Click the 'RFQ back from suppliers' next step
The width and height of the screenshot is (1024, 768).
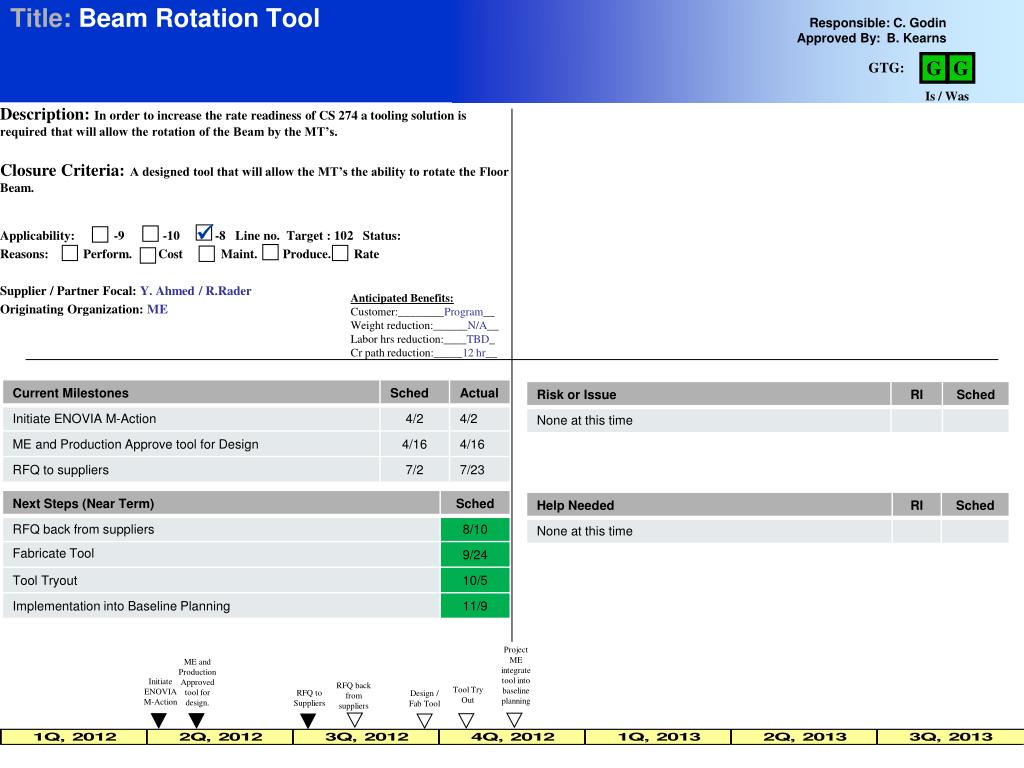(221, 529)
